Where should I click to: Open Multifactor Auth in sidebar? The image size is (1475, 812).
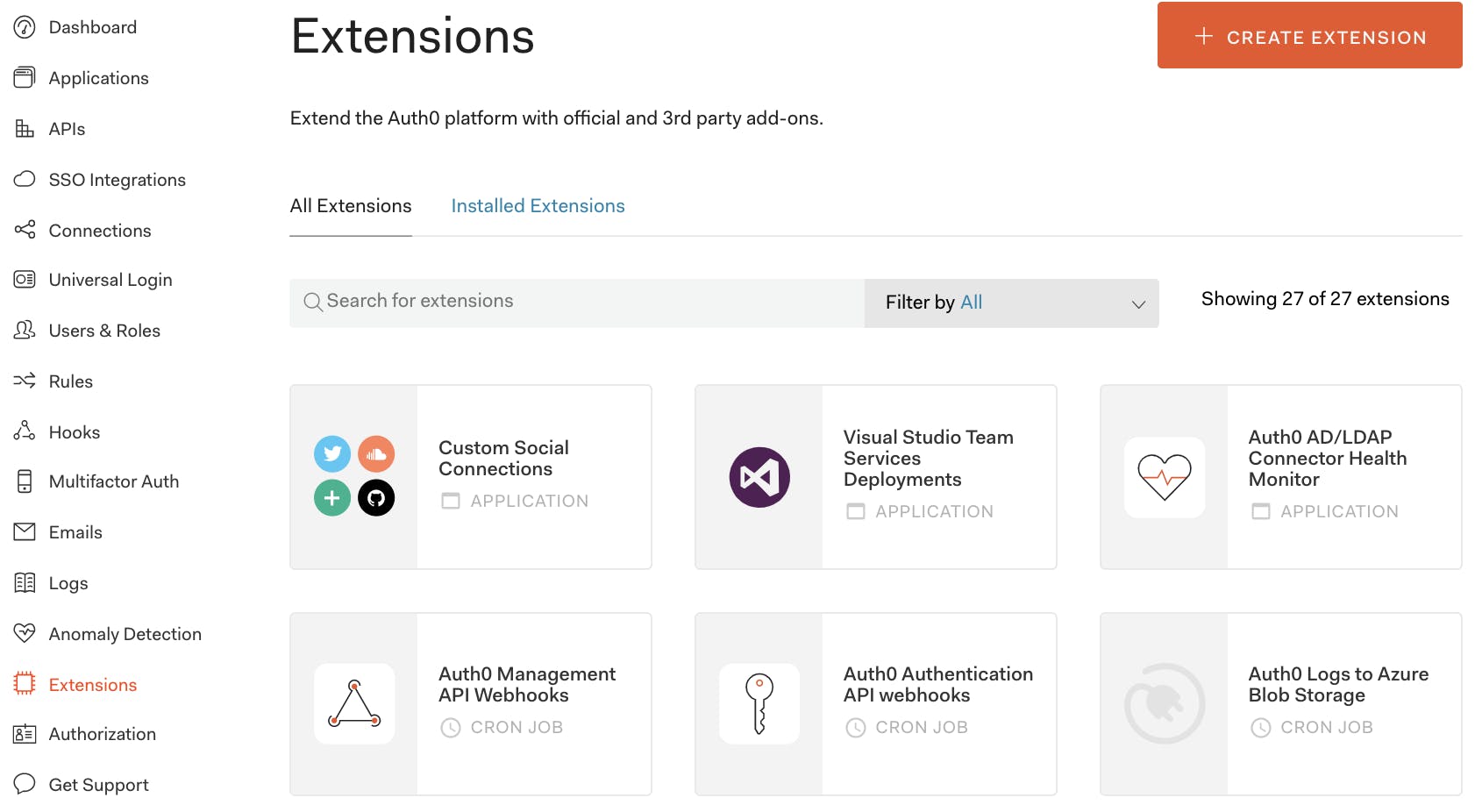pyautogui.click(x=114, y=481)
